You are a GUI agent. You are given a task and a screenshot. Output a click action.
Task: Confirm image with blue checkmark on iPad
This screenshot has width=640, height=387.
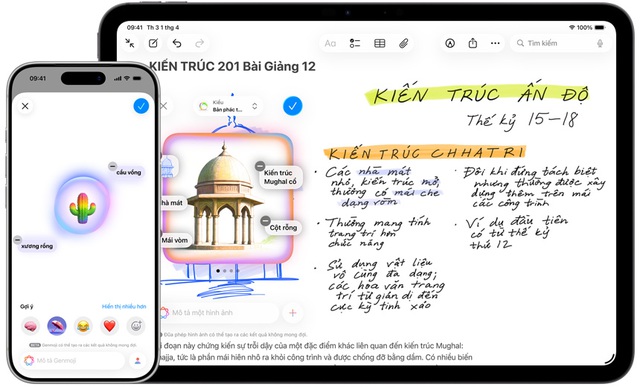(x=293, y=106)
